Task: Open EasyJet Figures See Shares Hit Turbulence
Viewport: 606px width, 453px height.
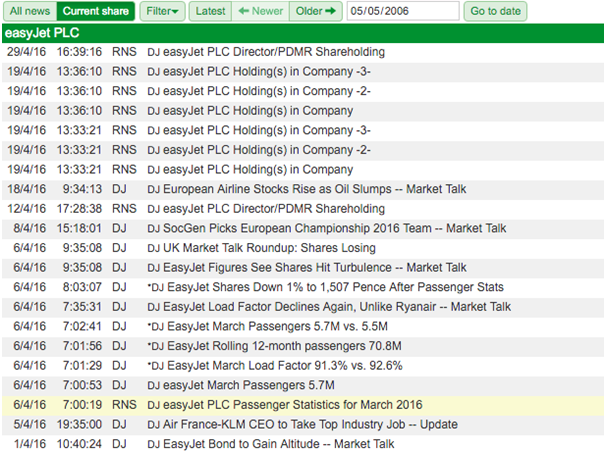Action: coord(307,267)
